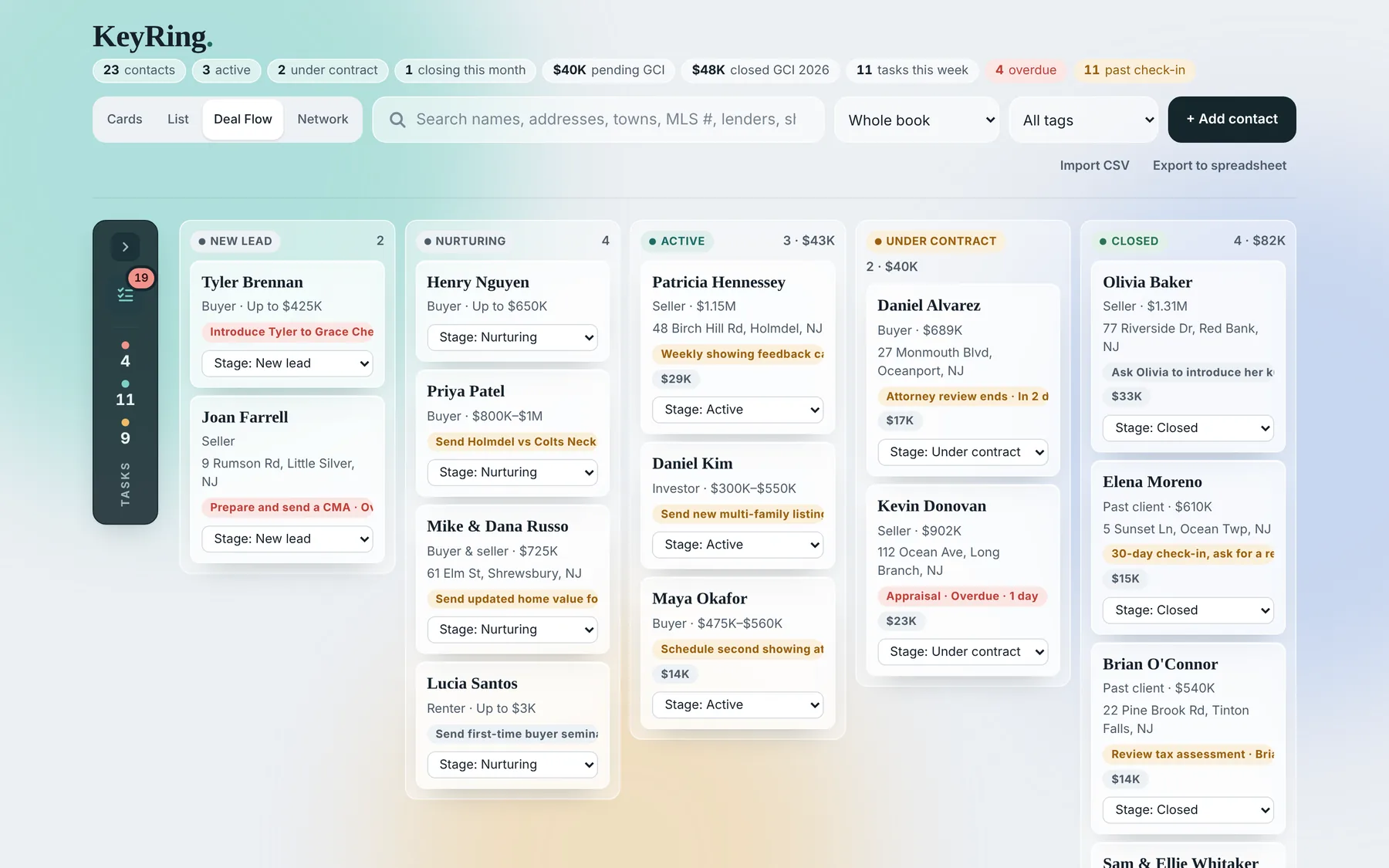Screen dimensions: 1389x868
Task: Click the 11 past check-in chip
Action: pyautogui.click(x=1134, y=70)
